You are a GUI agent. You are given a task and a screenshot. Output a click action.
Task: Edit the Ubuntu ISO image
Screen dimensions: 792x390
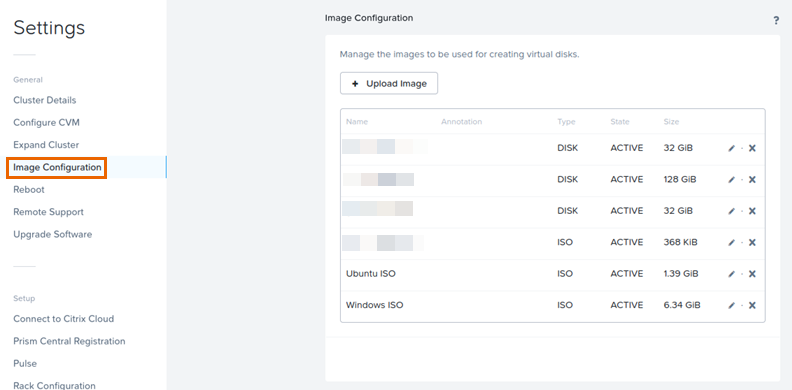(x=731, y=274)
